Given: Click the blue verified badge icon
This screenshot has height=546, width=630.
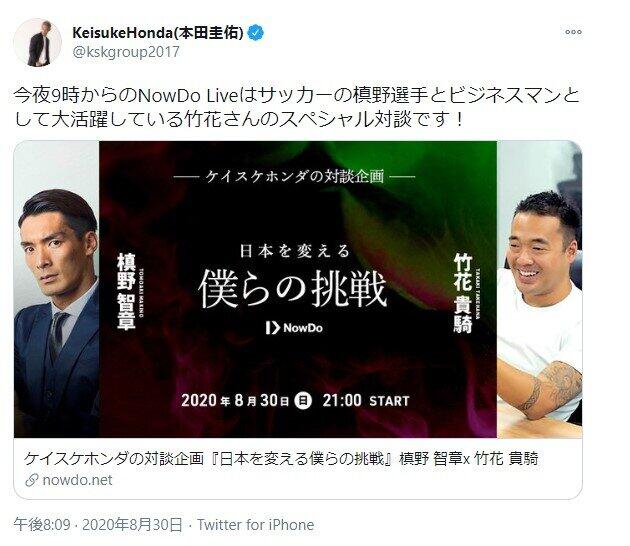Looking at the screenshot, I should (256, 33).
